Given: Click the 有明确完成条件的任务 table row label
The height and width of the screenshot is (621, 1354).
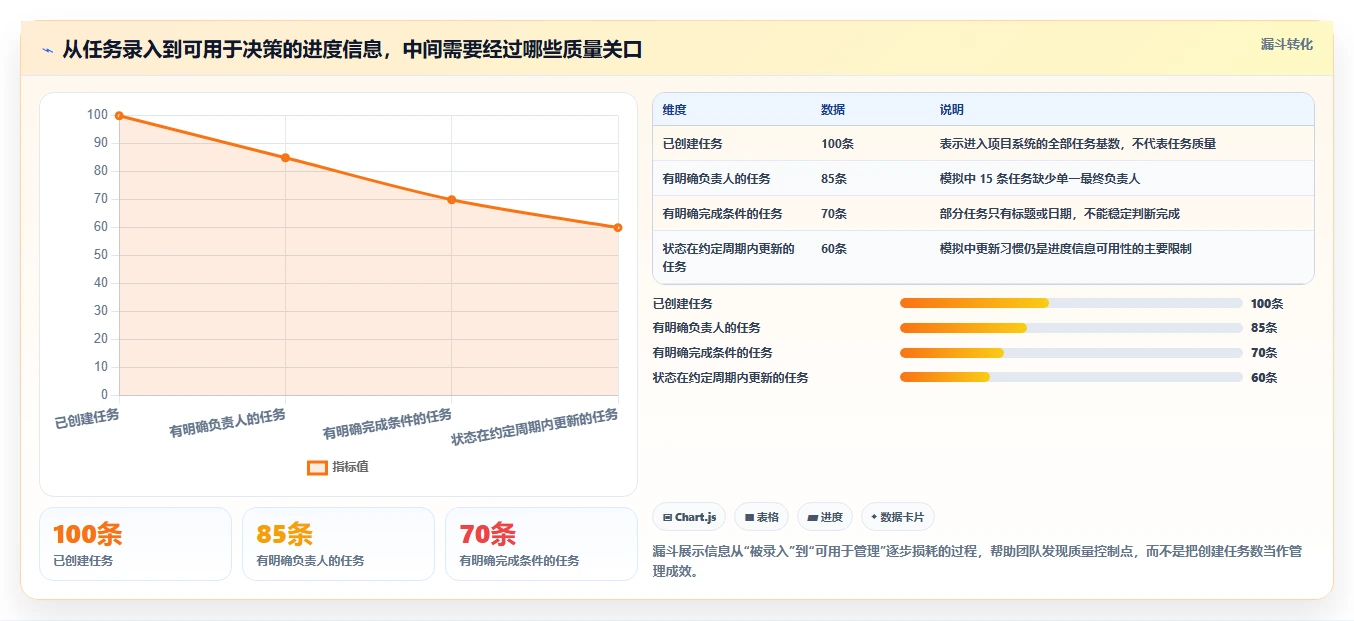Looking at the screenshot, I should [723, 214].
